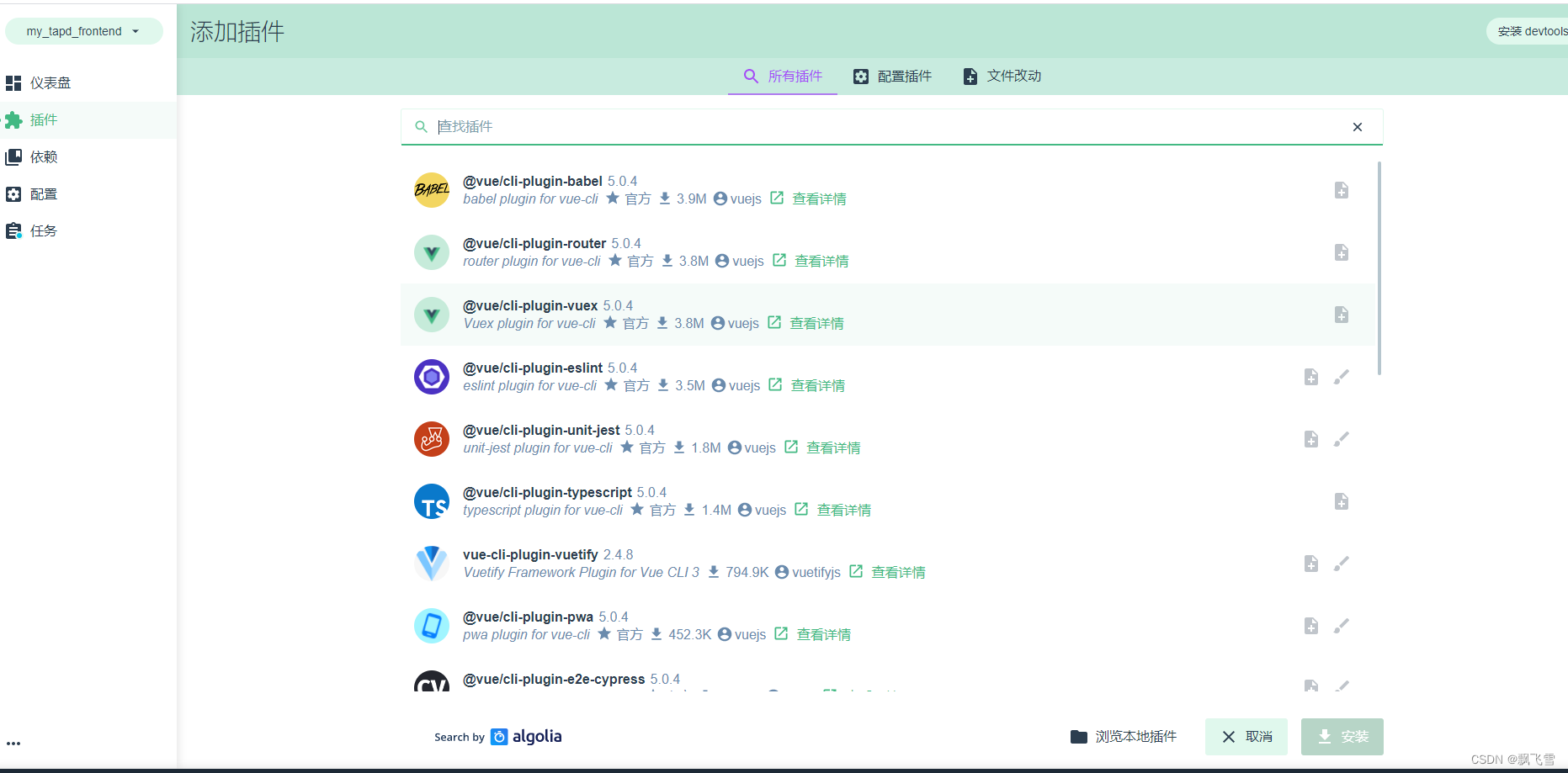Open the 仪表盘 dashboard panel in sidebar
Screen dimensions: 1568x773
(42, 82)
